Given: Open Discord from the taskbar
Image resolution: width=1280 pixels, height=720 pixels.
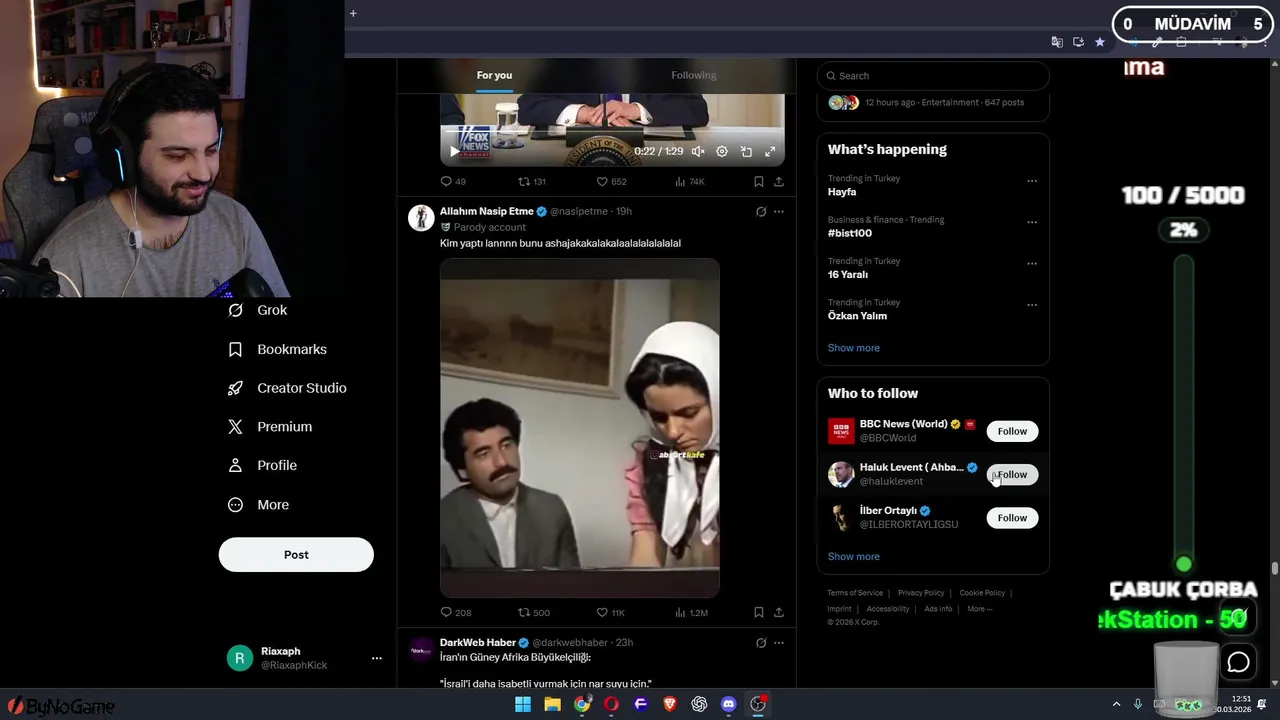Looking at the screenshot, I should click(729, 704).
